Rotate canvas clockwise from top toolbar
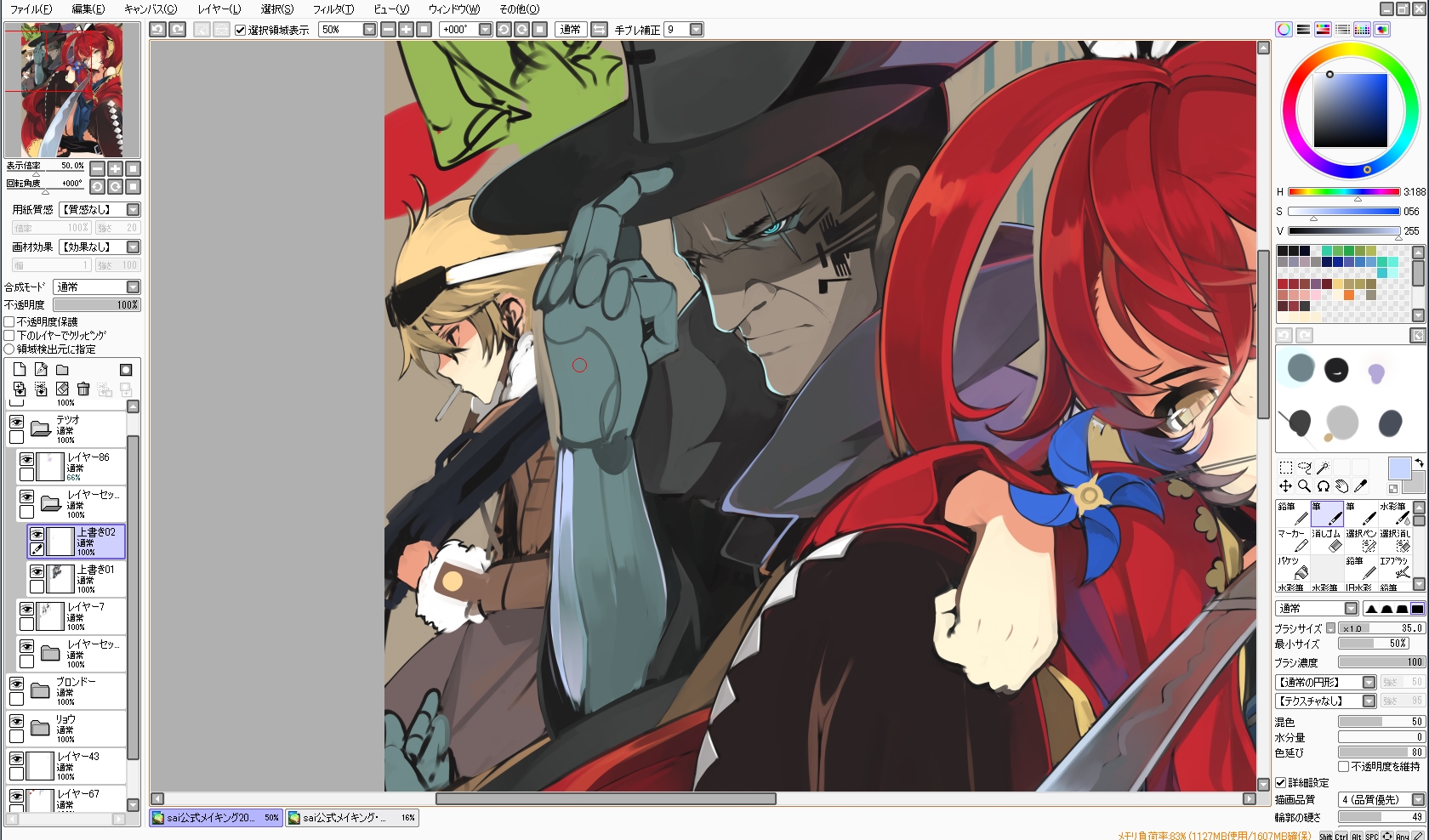The width and height of the screenshot is (1429, 840). click(x=521, y=30)
